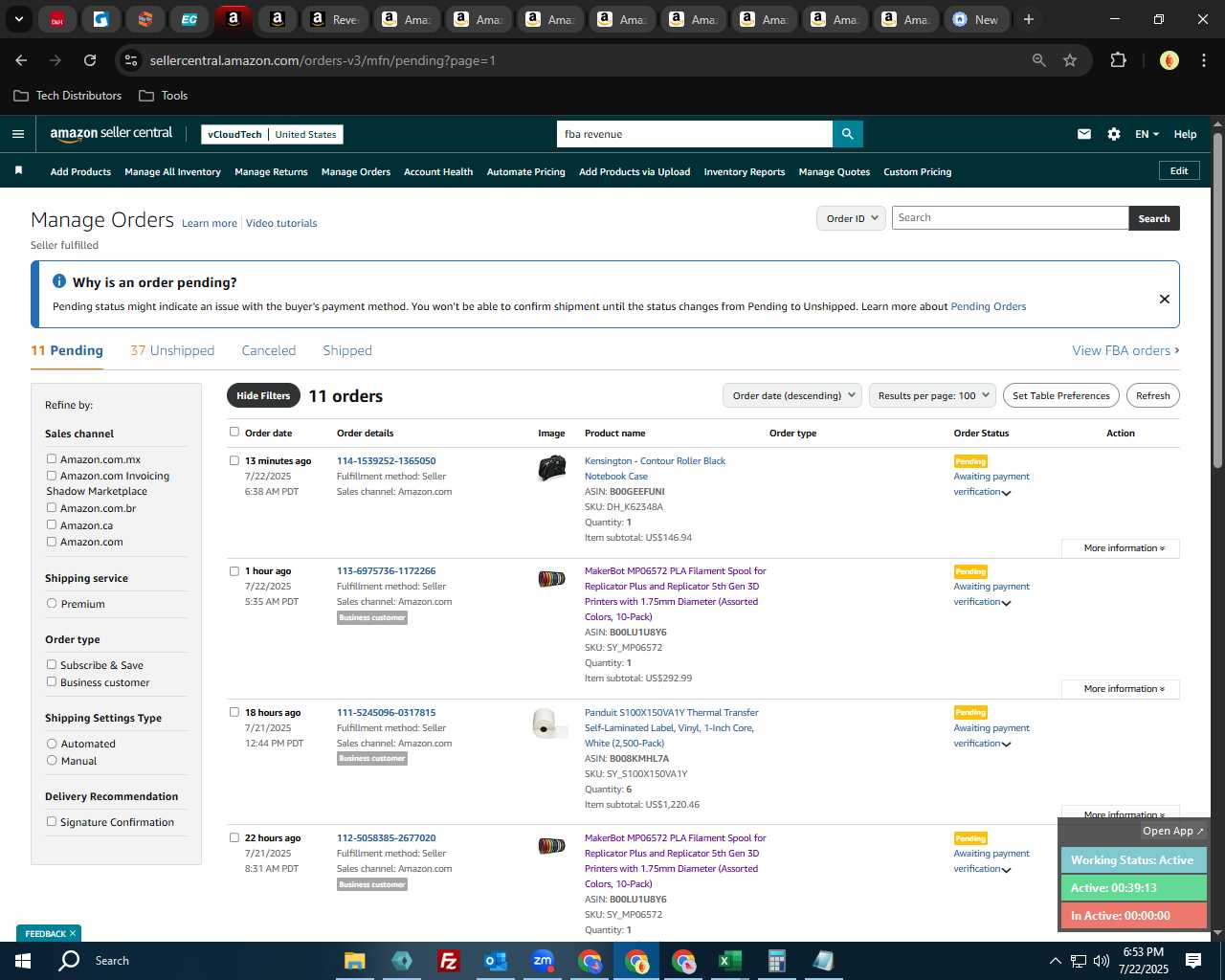
Task: Click the Hide Filters button
Action: (x=263, y=395)
